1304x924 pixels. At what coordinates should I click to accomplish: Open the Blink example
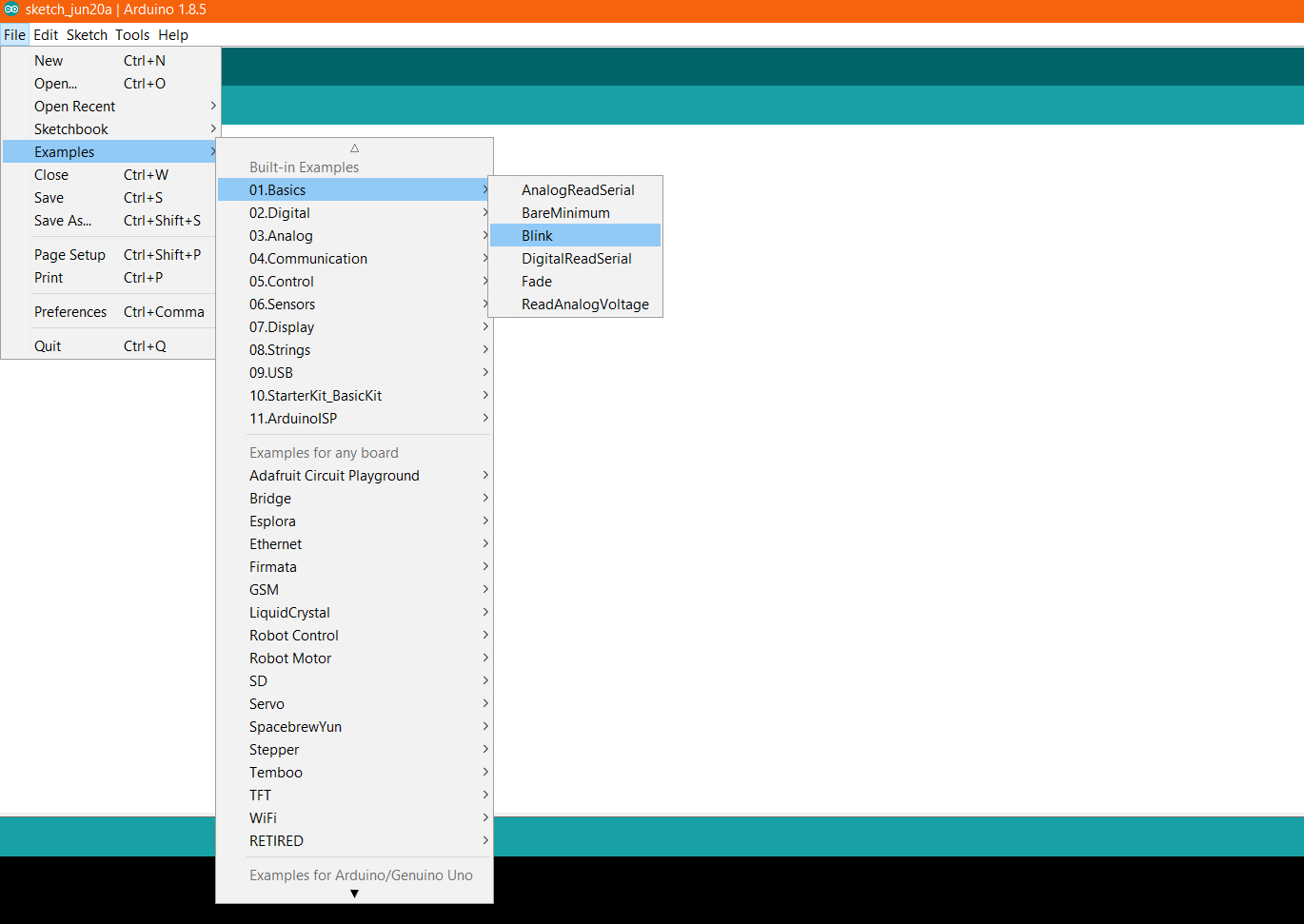click(575, 236)
